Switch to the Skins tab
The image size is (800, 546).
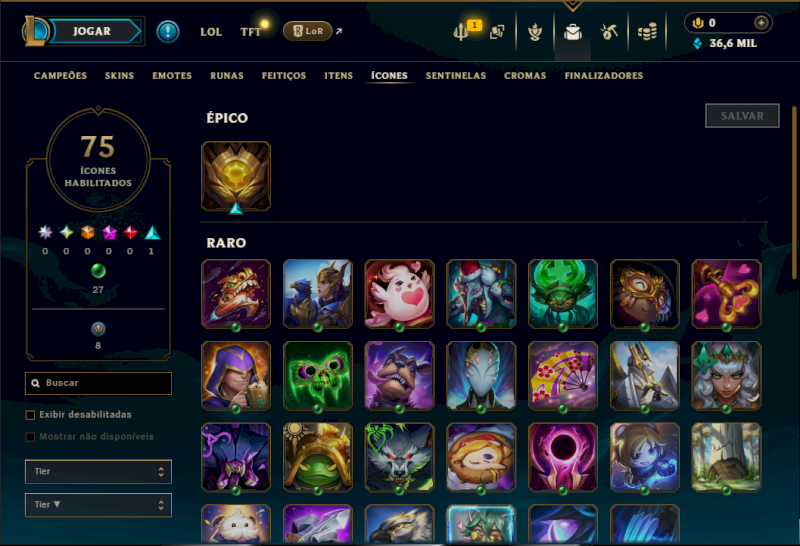119,76
